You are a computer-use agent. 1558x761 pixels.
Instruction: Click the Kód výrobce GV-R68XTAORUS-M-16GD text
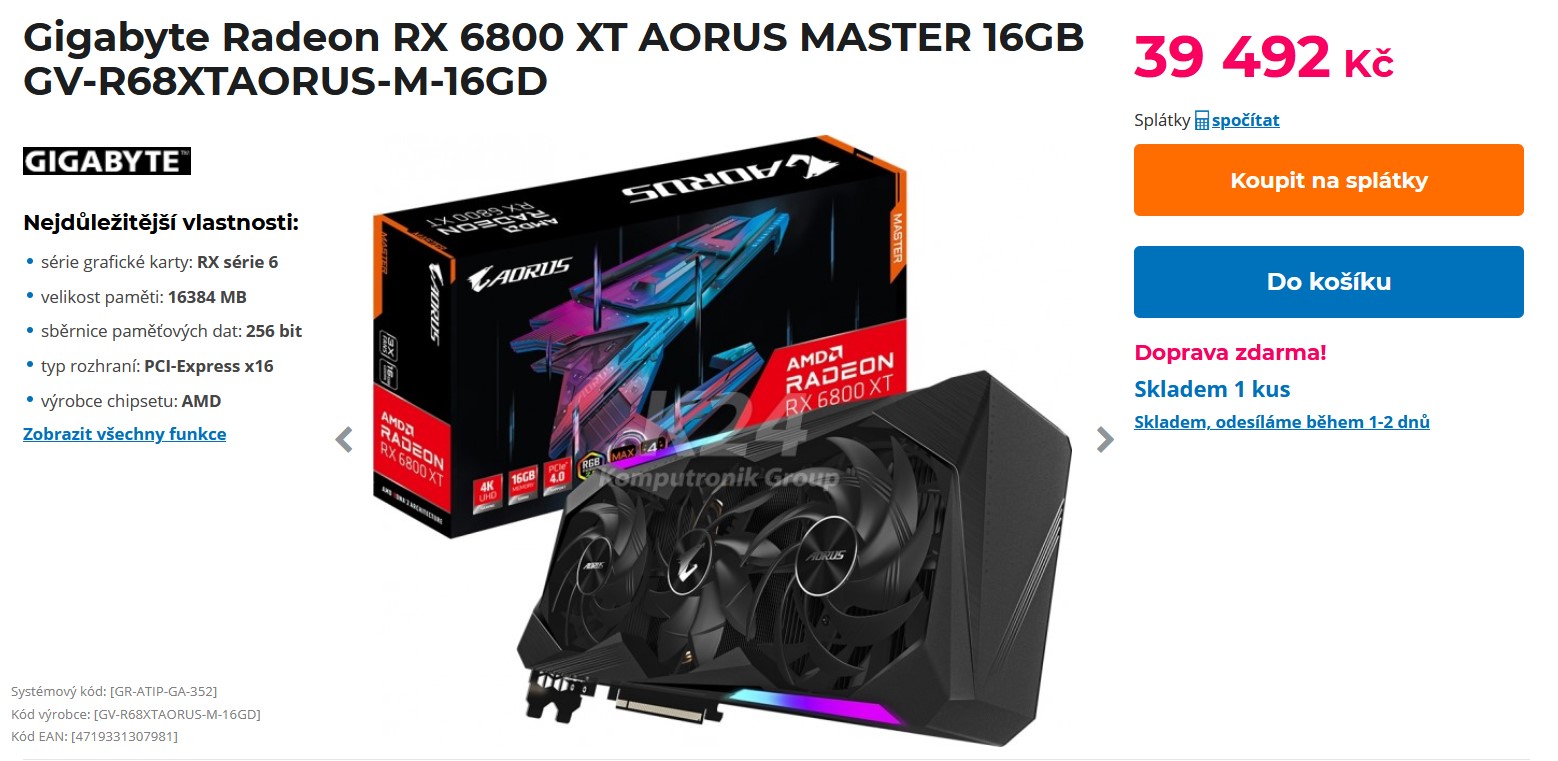tap(136, 714)
